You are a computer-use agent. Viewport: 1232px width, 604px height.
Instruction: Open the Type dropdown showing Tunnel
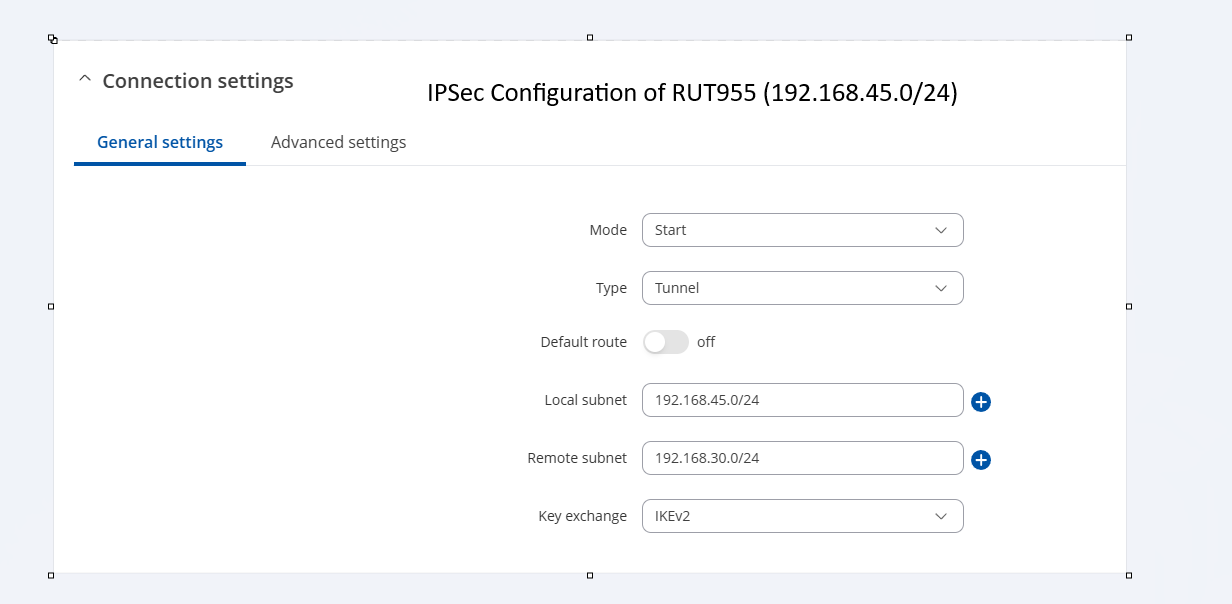802,288
